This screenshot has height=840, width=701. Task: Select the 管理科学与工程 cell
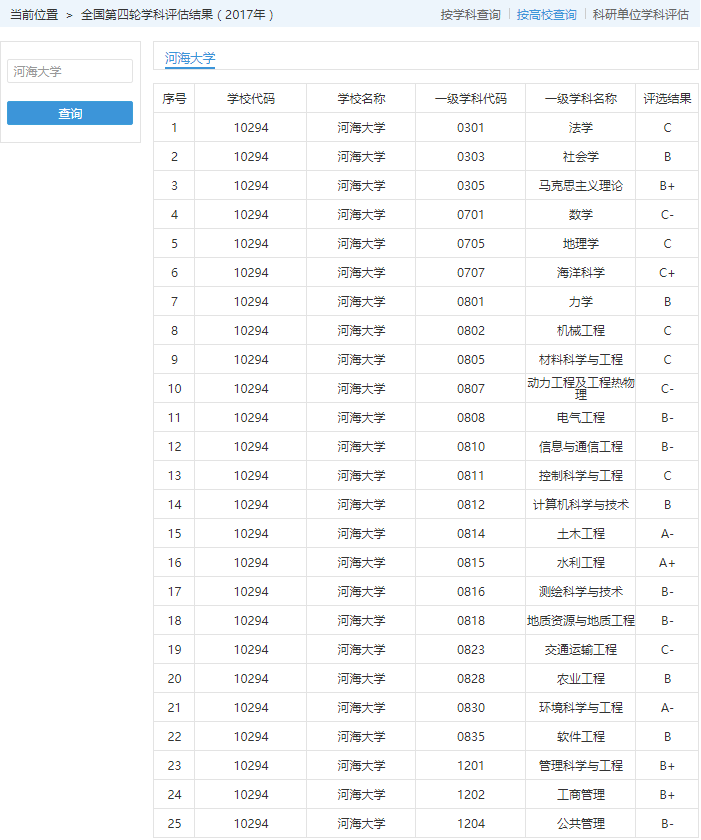click(x=581, y=766)
